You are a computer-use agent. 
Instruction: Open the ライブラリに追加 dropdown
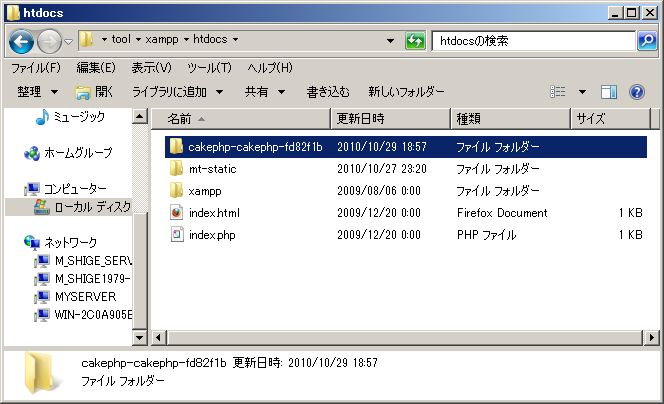[177, 91]
